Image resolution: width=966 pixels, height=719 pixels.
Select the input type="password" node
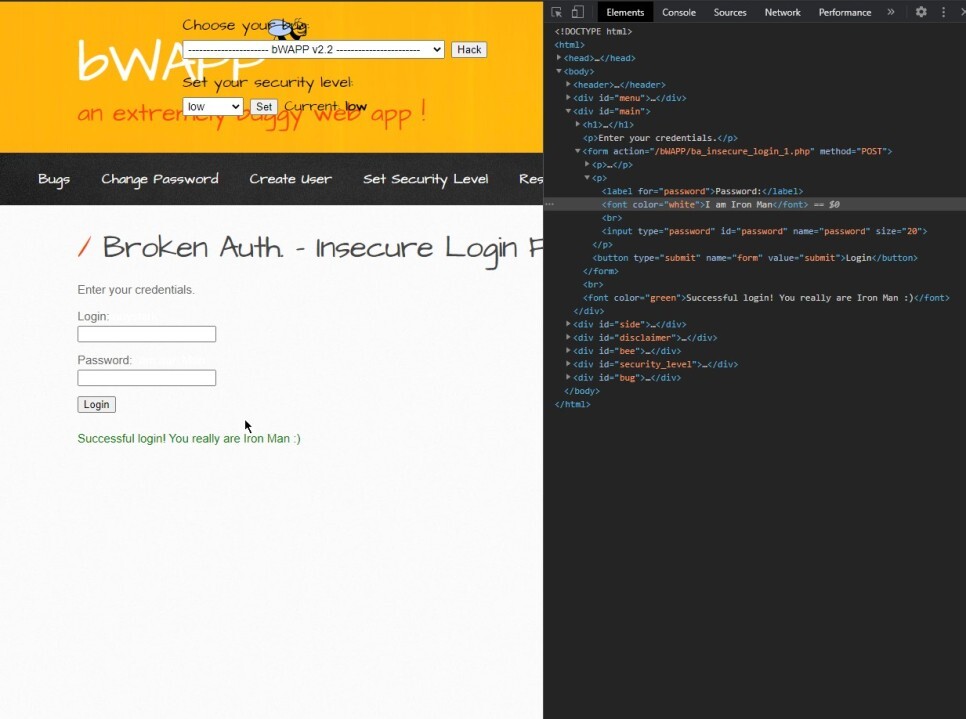[764, 231]
